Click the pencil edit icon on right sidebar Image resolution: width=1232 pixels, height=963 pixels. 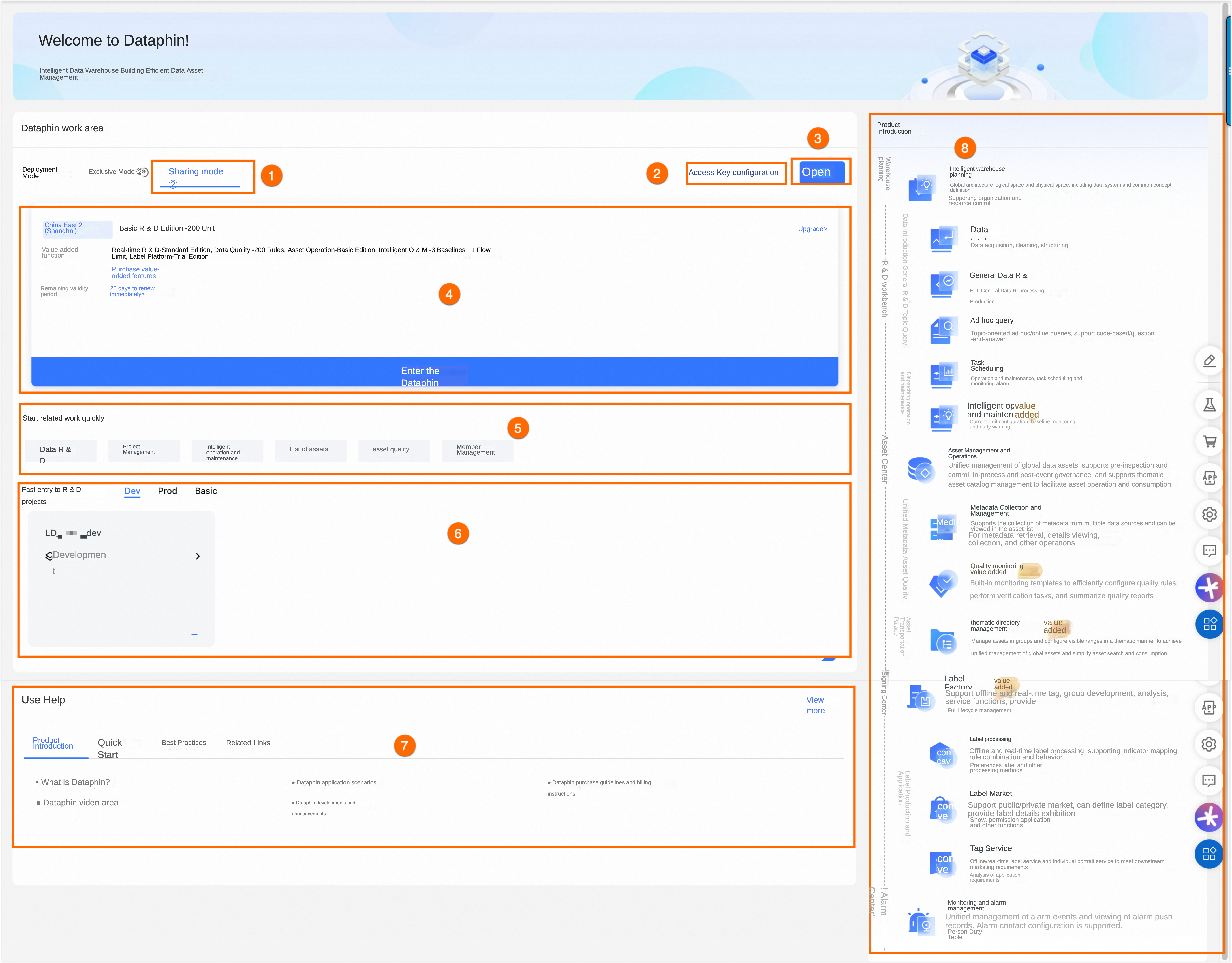(x=1209, y=361)
